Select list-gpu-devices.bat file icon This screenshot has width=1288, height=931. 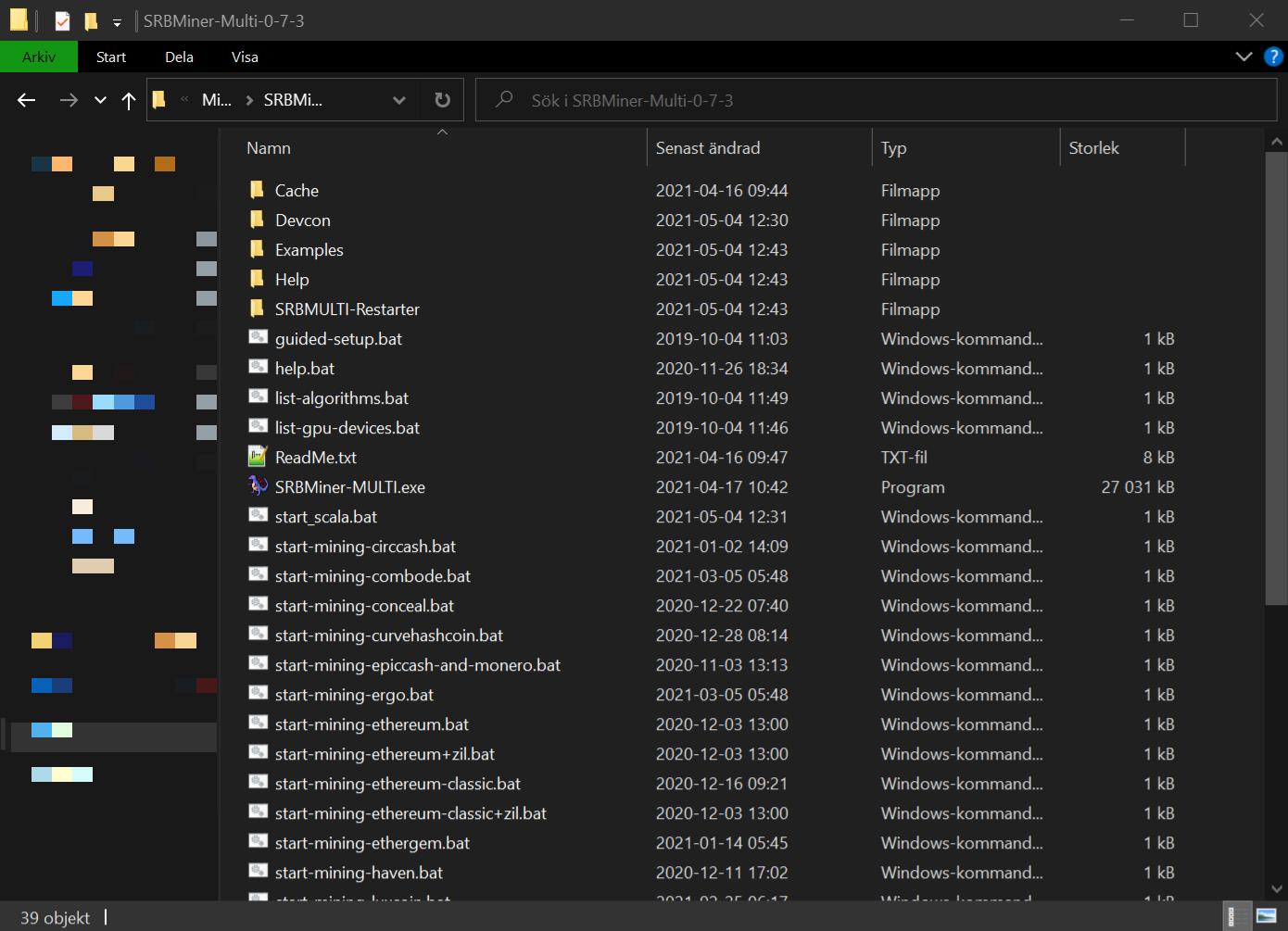coord(258,427)
